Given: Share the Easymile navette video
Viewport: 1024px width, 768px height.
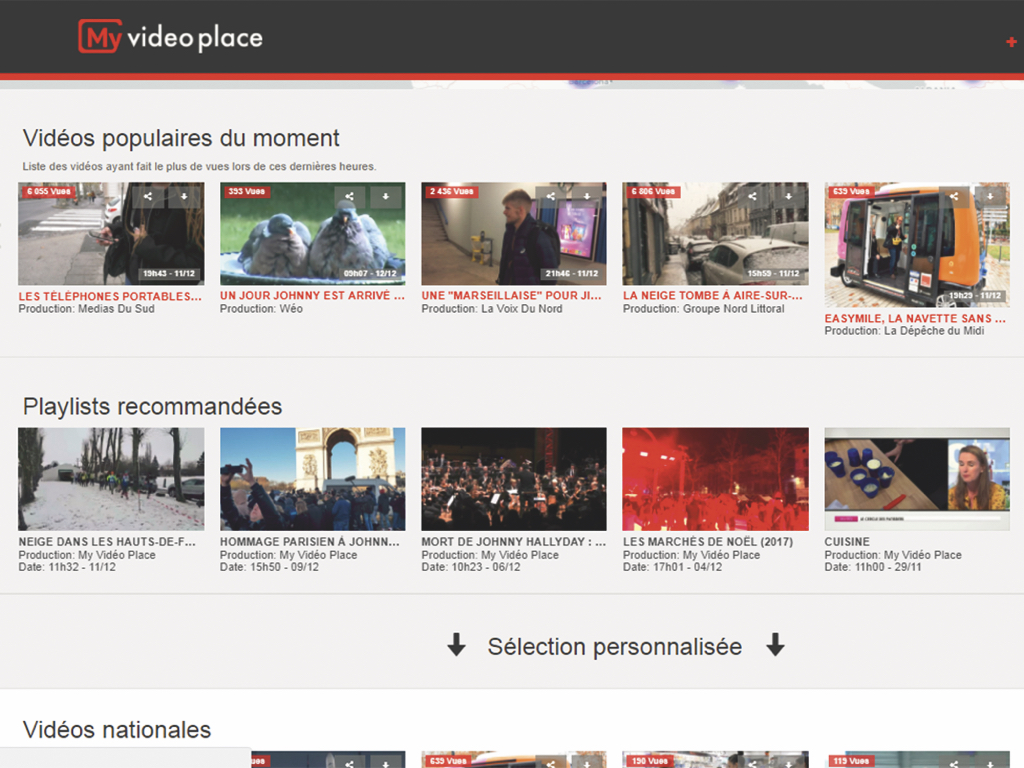Looking at the screenshot, I should pos(954,197).
